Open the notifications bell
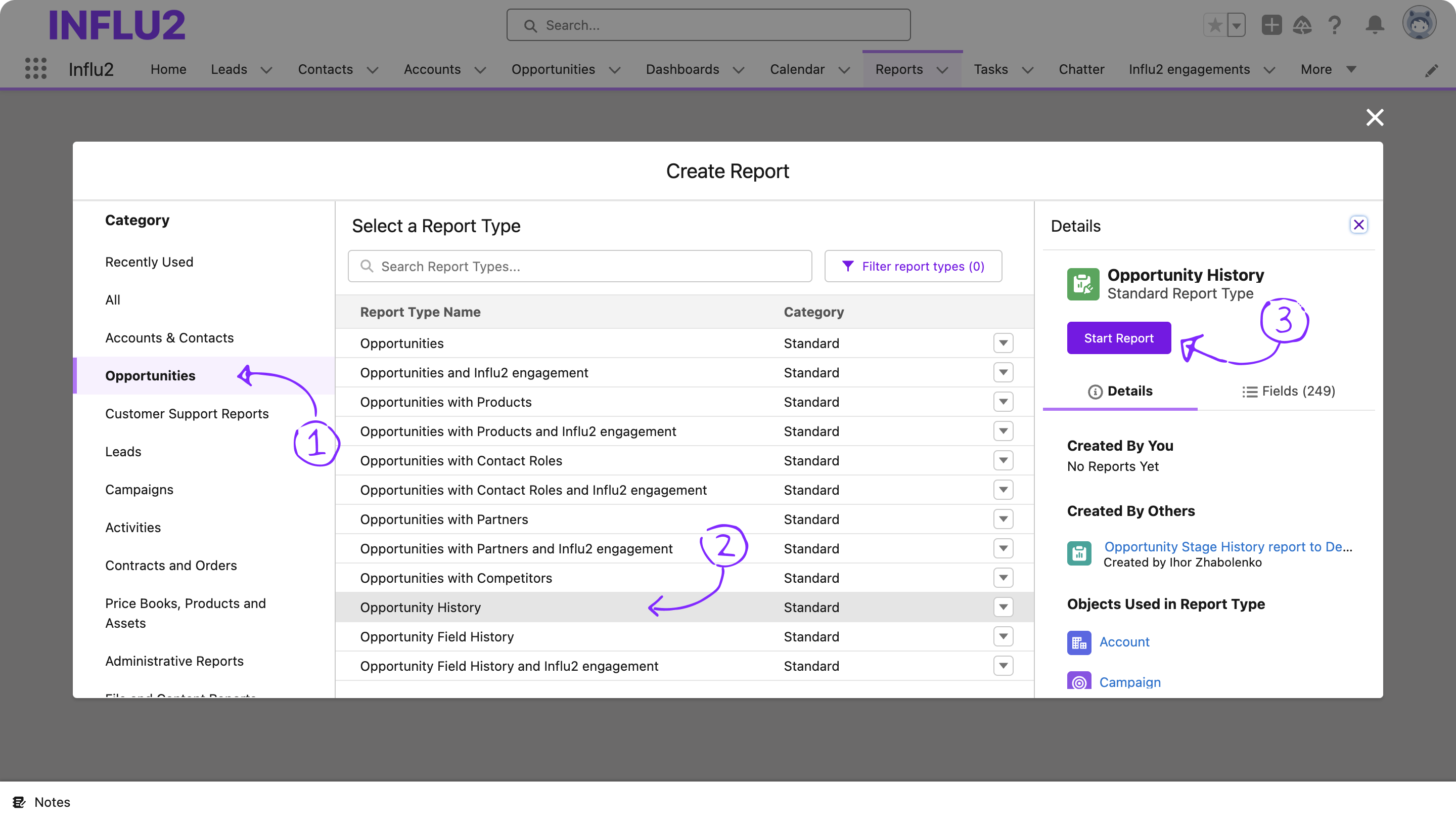Screen dimensions: 1456x822 1375,25
